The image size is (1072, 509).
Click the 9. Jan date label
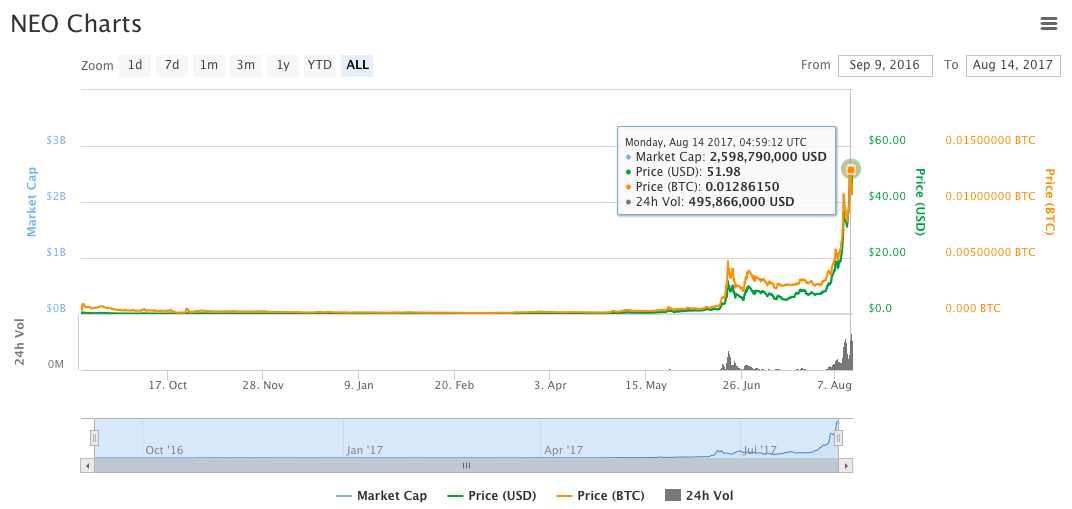tap(358, 385)
